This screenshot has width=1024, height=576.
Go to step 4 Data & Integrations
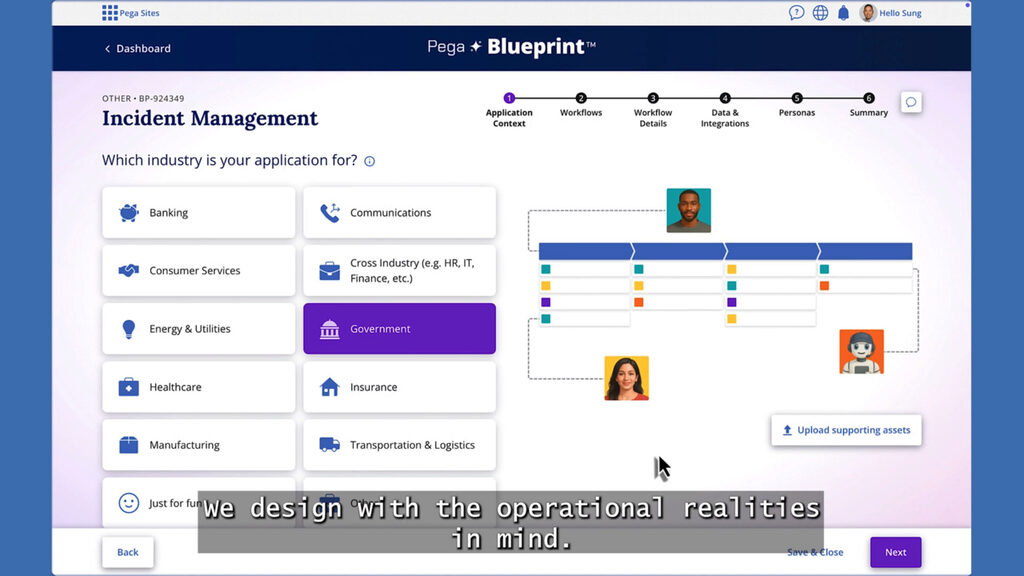point(725,111)
